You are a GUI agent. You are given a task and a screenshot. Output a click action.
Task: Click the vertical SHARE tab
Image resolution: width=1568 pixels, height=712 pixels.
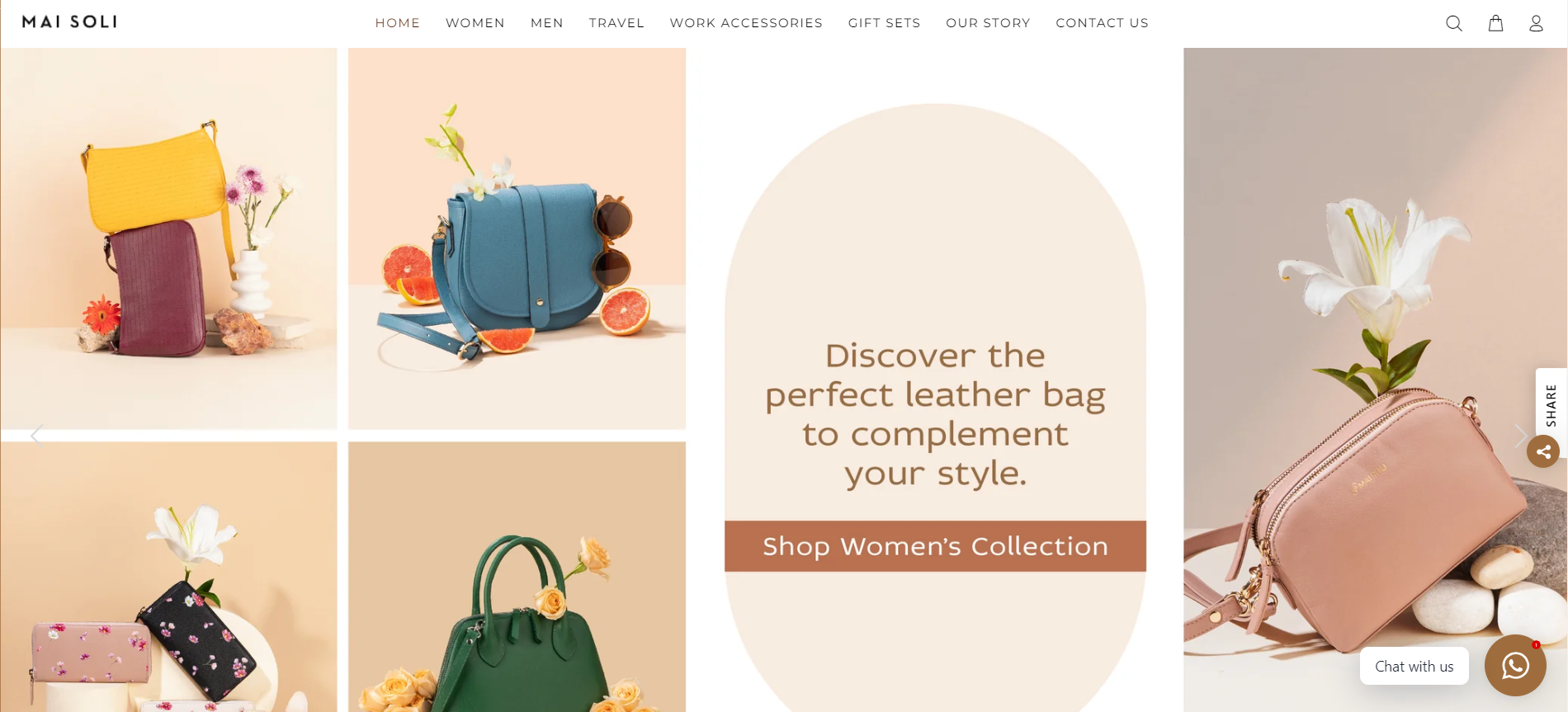pyautogui.click(x=1551, y=404)
